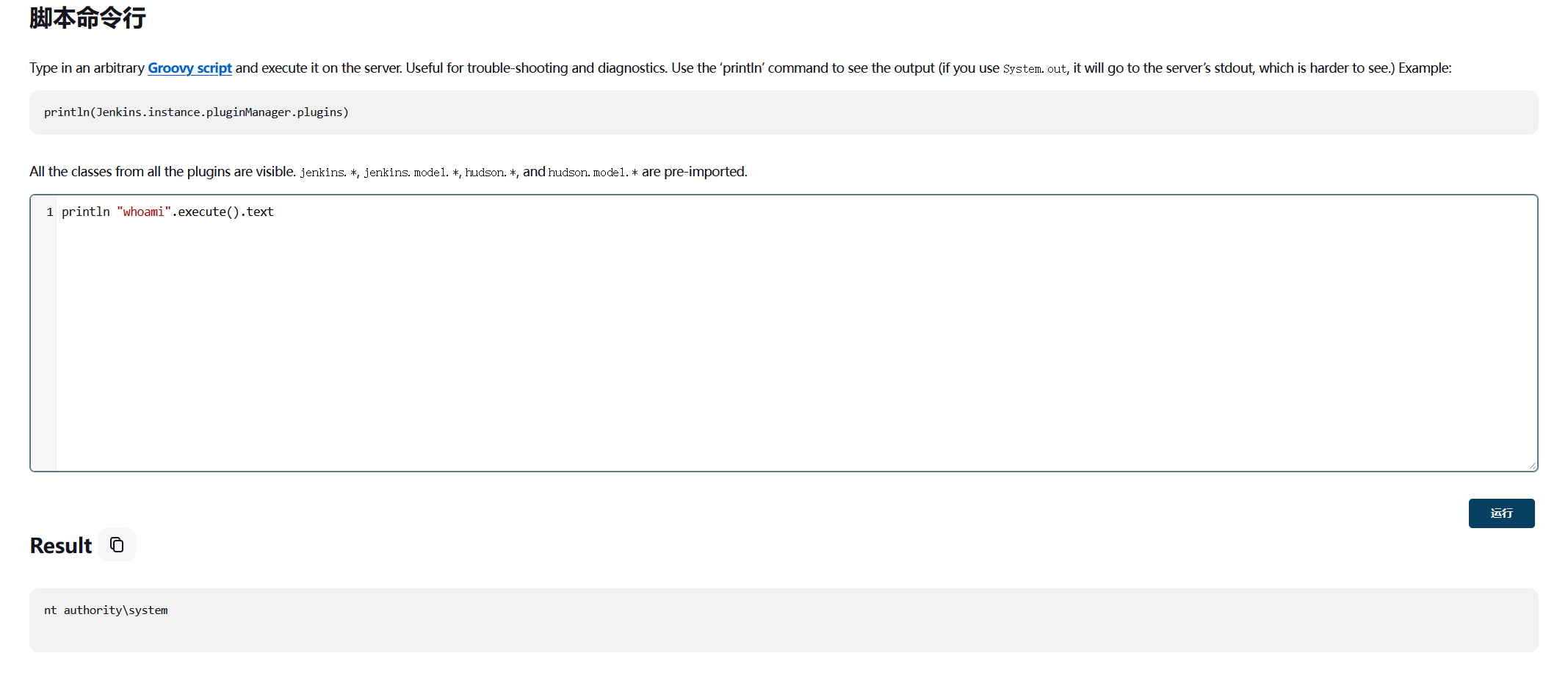Viewport: 1568px width, 700px height.
Task: Click the jenkins.* inline code text
Action: 328,173
